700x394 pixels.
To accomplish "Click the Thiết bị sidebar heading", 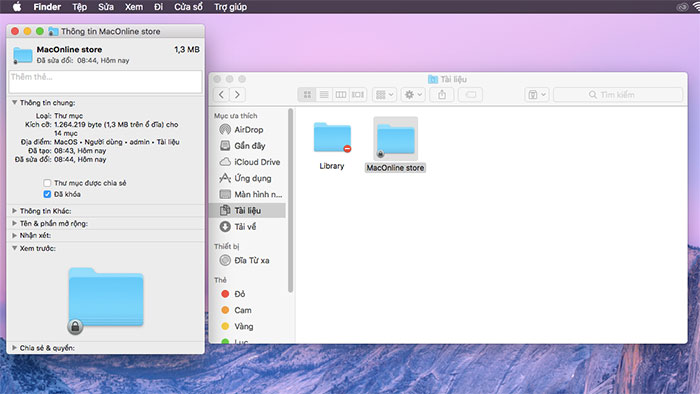I will pyautogui.click(x=226, y=246).
